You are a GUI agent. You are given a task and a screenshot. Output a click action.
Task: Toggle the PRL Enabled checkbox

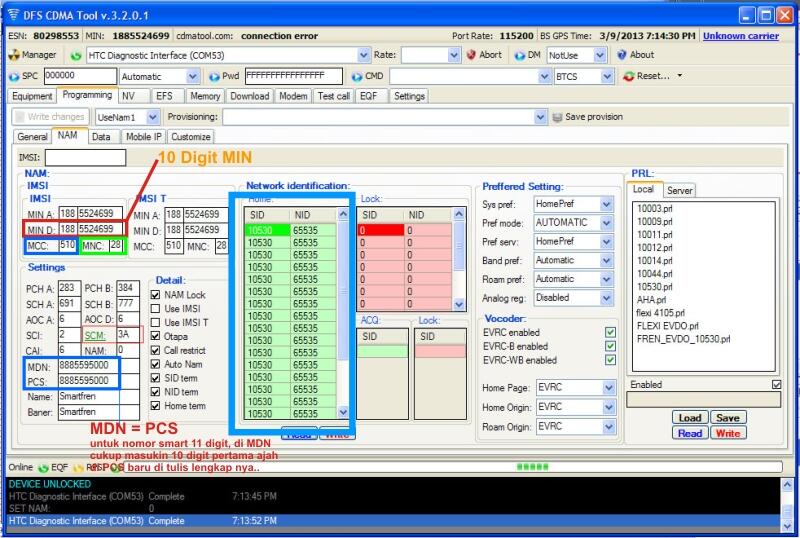tap(777, 384)
